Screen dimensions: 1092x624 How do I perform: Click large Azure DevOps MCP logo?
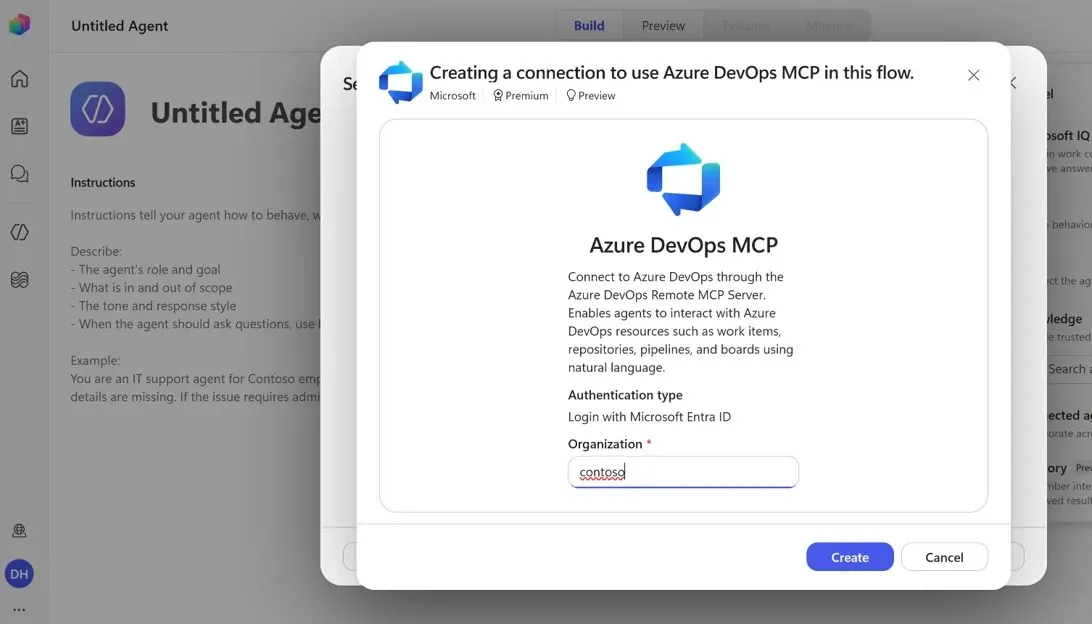pos(683,180)
